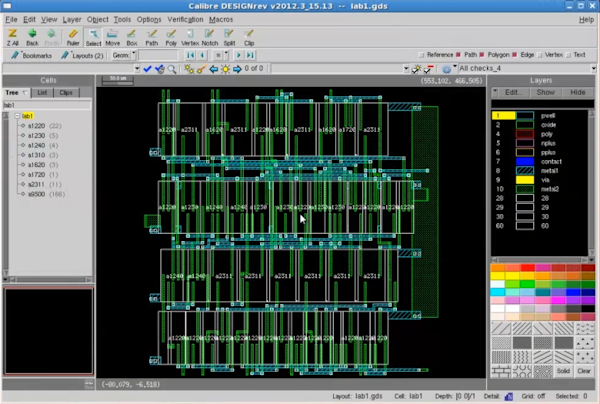600x404 pixels.
Task: Switch to the Clips tab
Action: pyautogui.click(x=65, y=92)
